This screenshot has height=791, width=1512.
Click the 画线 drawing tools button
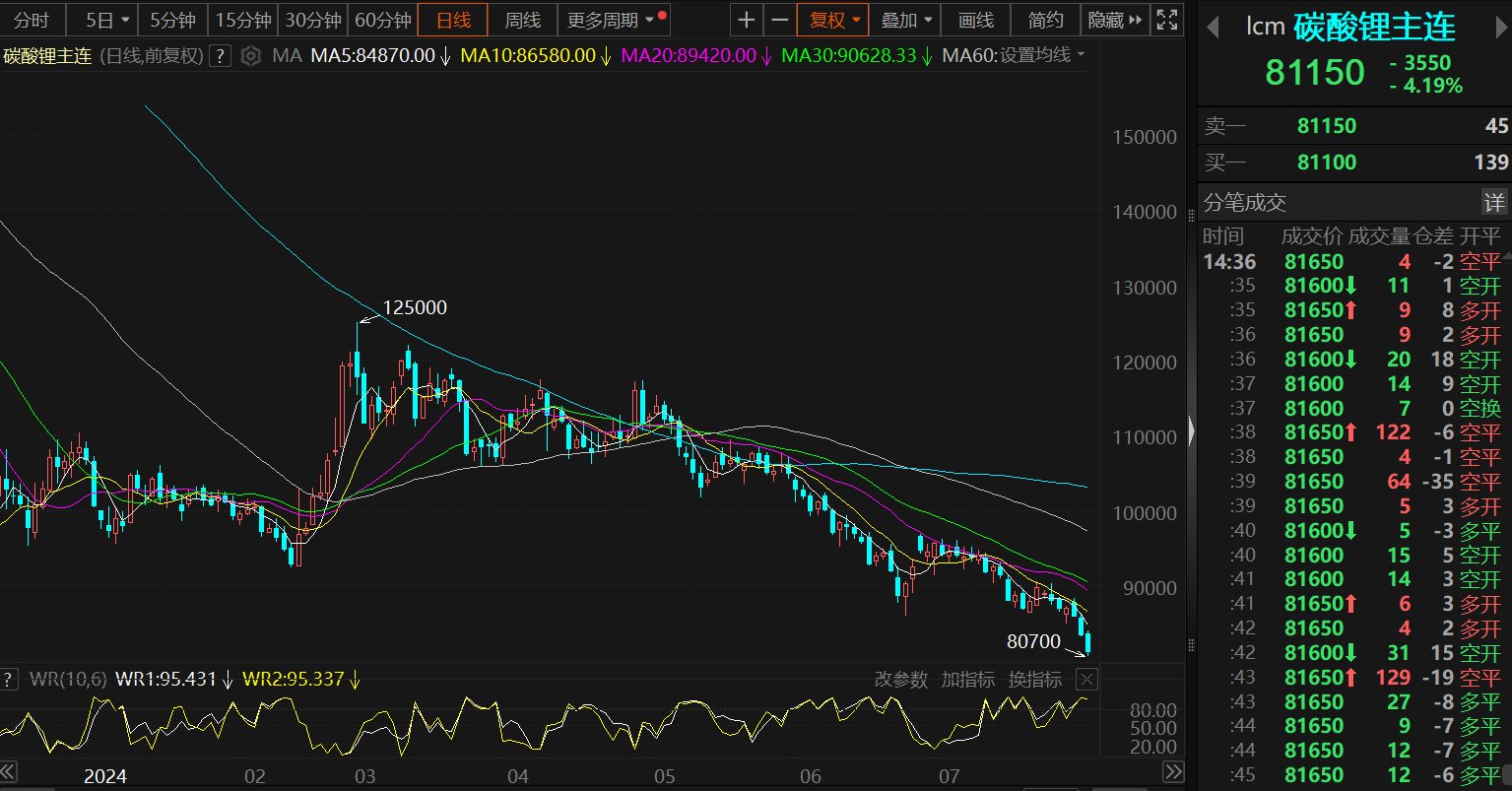pyautogui.click(x=975, y=20)
